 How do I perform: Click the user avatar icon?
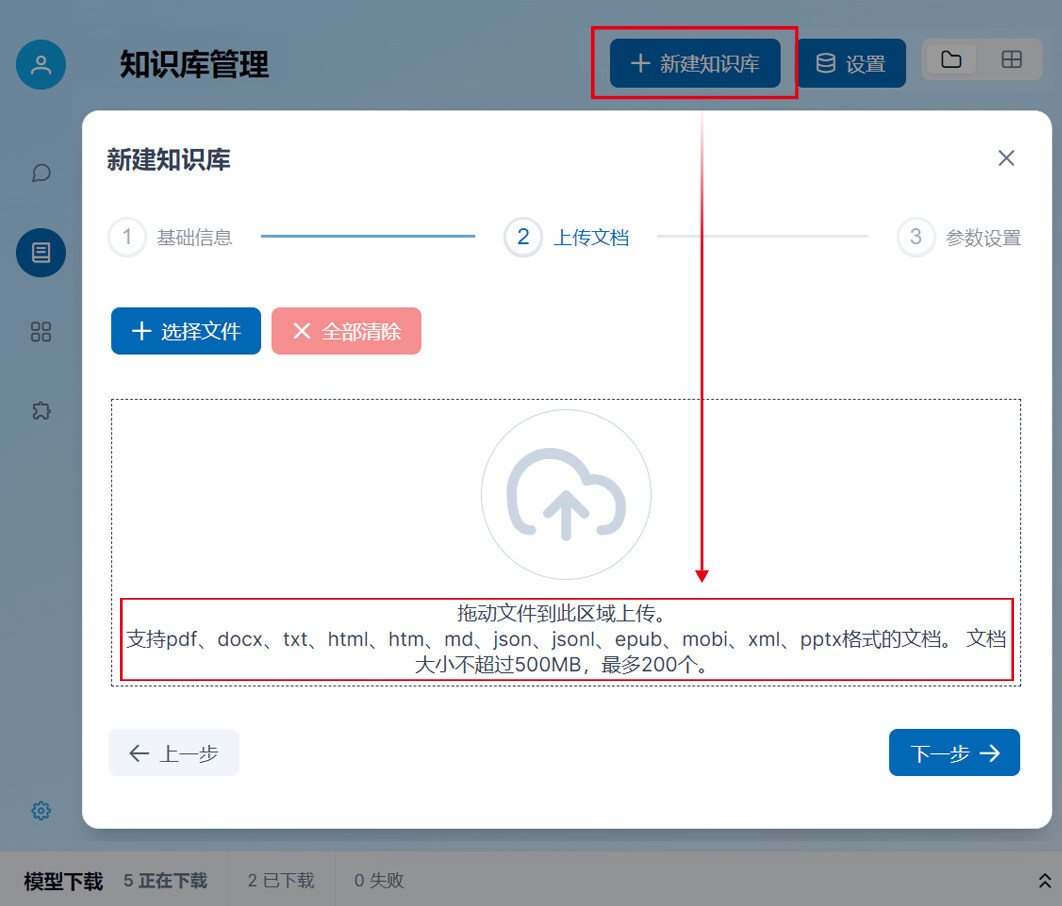pyautogui.click(x=40, y=64)
